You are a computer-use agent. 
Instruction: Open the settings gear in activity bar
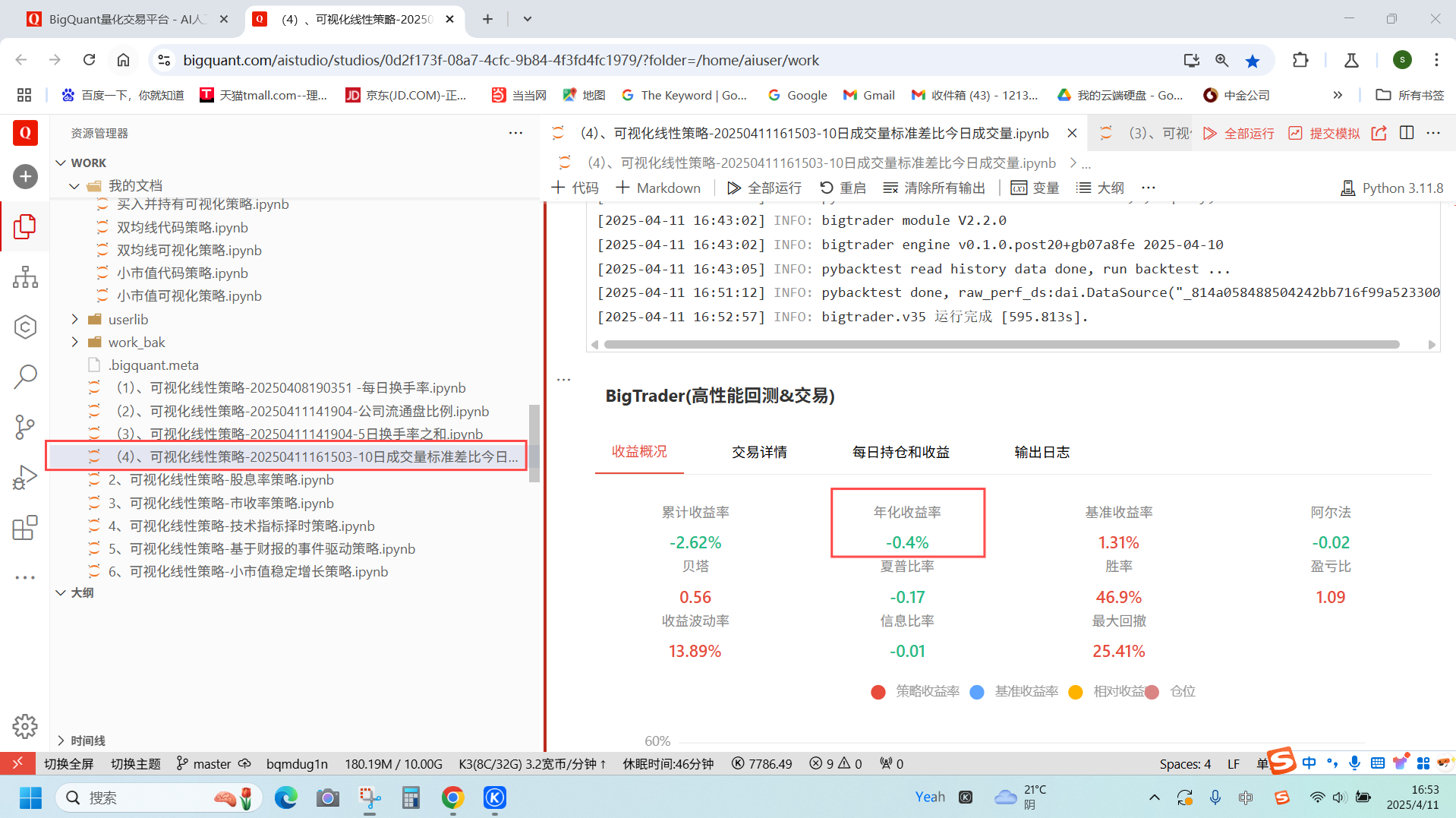(25, 726)
